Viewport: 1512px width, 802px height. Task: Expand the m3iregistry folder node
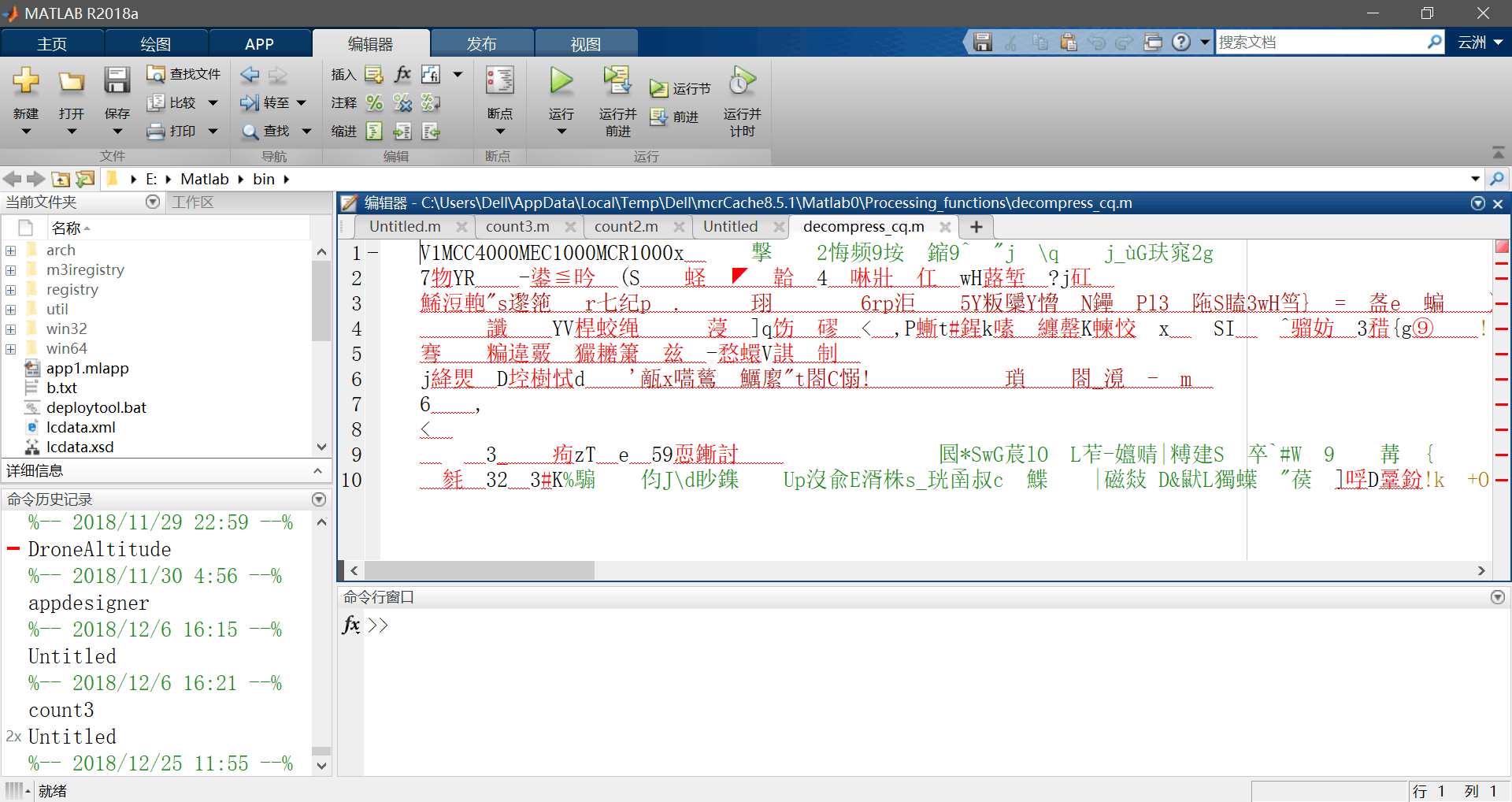coord(11,270)
